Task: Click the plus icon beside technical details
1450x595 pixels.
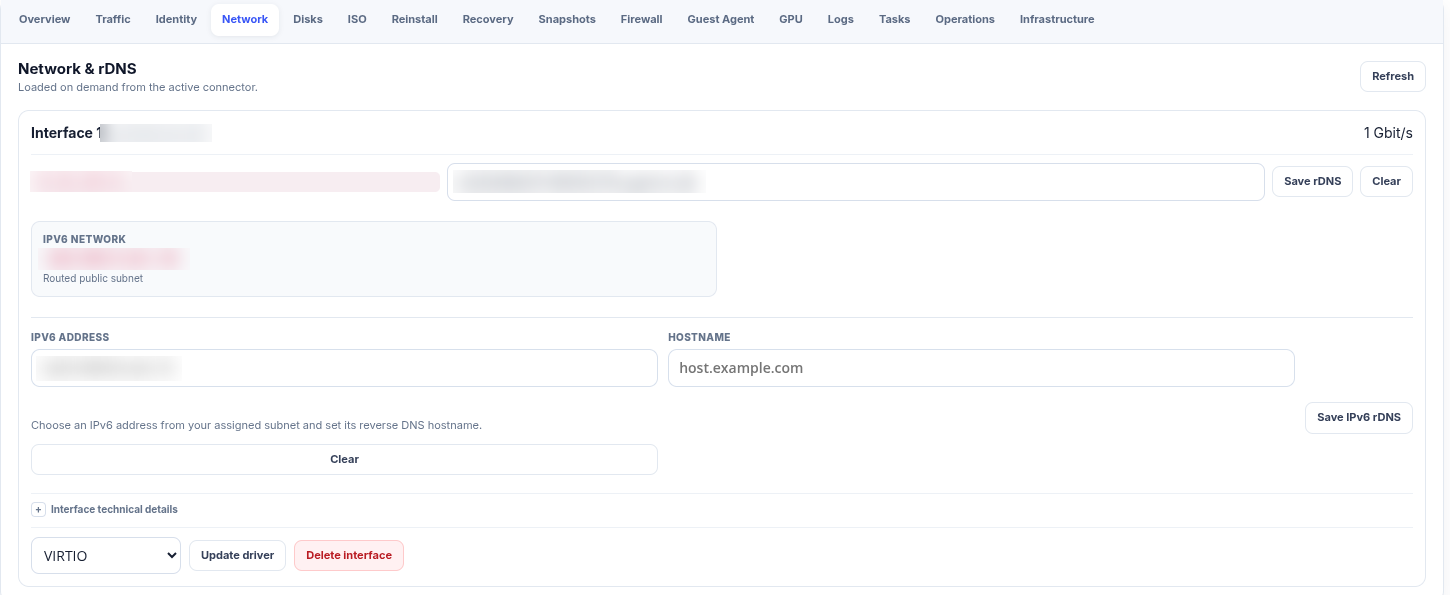Action: coord(39,509)
